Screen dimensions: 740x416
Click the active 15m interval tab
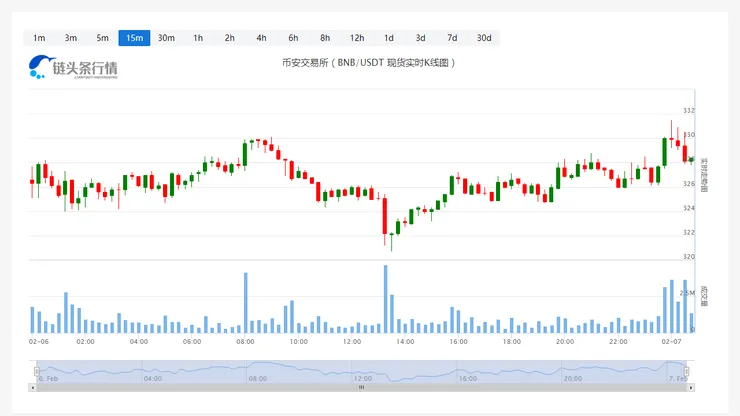tap(135, 38)
